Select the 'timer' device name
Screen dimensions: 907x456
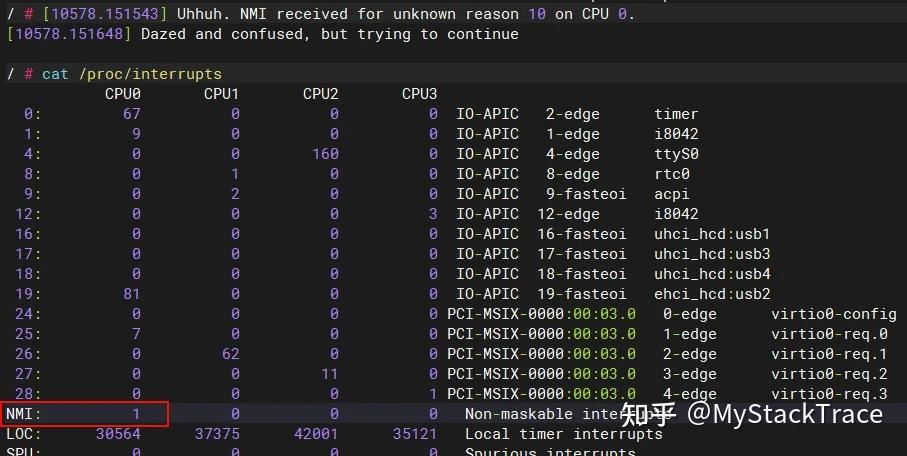(676, 114)
